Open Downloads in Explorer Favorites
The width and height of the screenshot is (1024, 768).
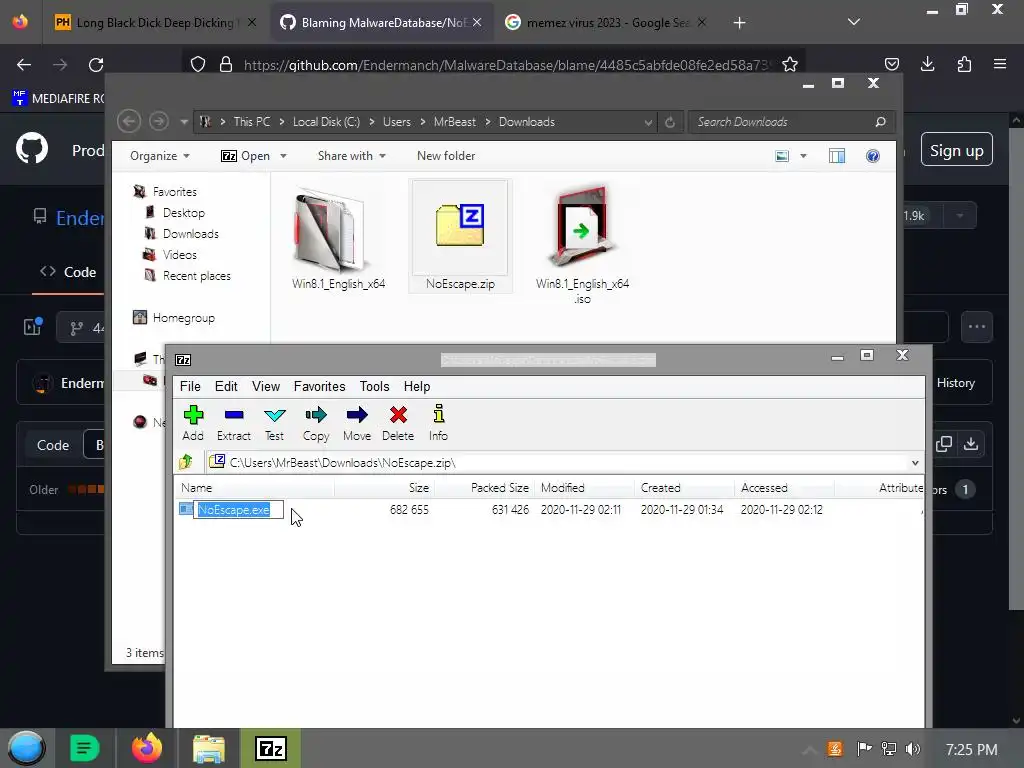pos(190,234)
